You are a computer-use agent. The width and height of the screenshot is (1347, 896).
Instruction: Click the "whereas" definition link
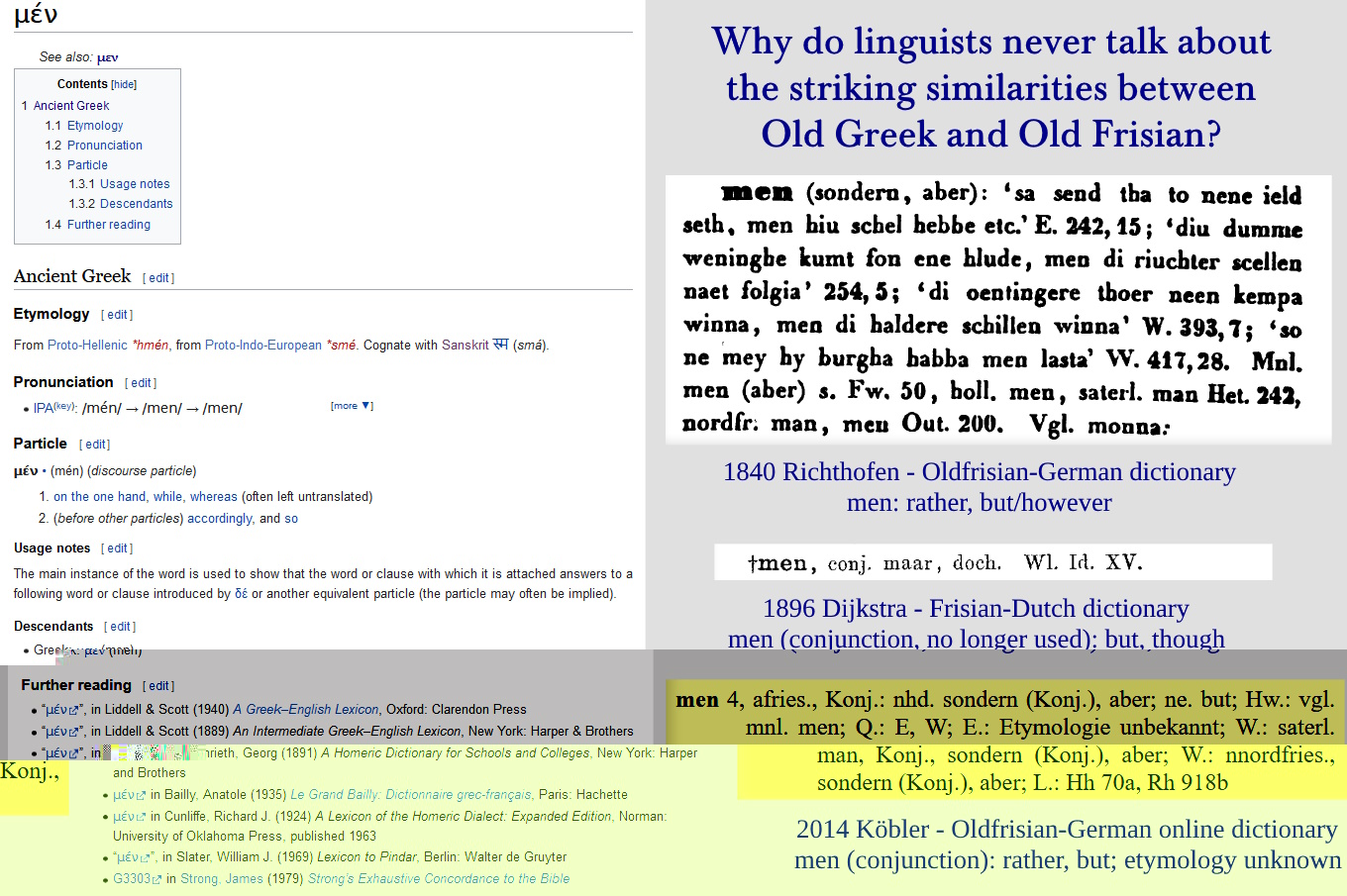[214, 497]
